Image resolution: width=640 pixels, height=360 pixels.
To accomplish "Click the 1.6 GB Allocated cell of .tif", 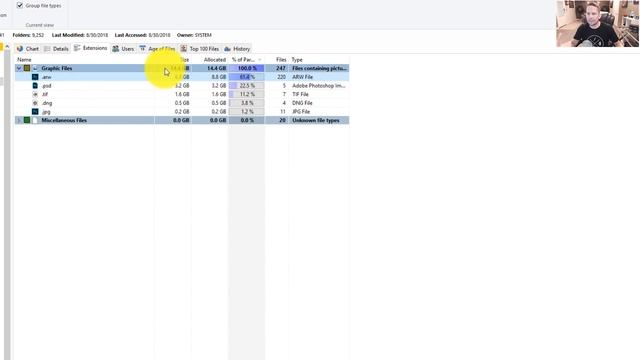I will coord(219,94).
